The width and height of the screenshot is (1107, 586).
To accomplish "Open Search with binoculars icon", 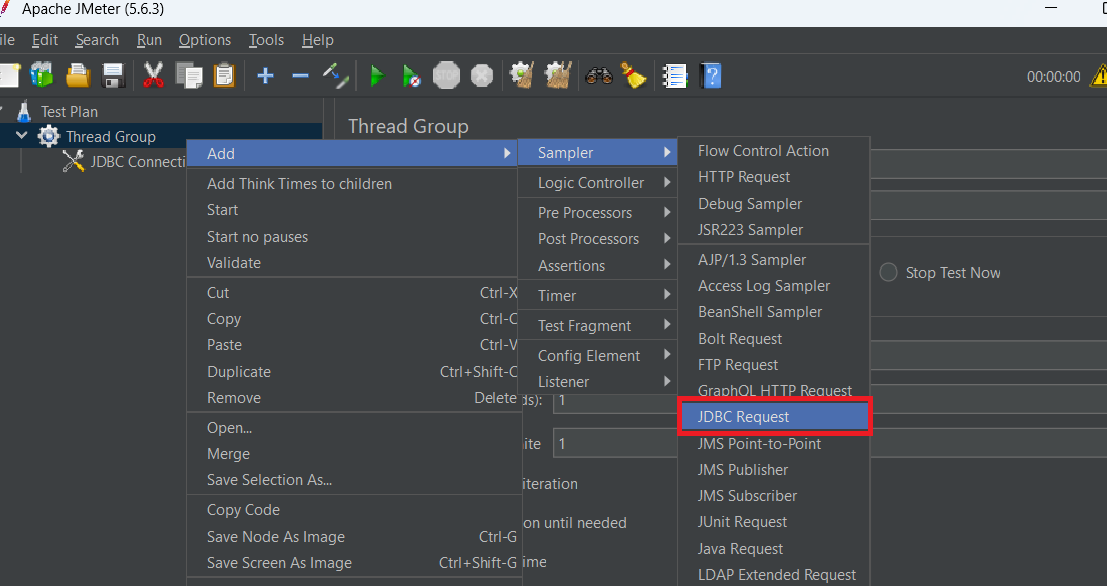I will pyautogui.click(x=599, y=75).
